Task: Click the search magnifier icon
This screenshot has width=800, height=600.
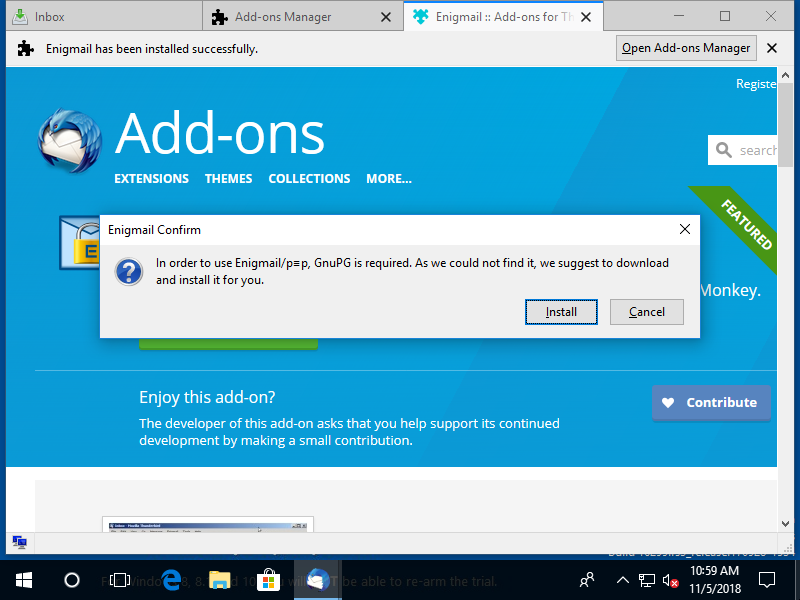Action: click(x=726, y=150)
